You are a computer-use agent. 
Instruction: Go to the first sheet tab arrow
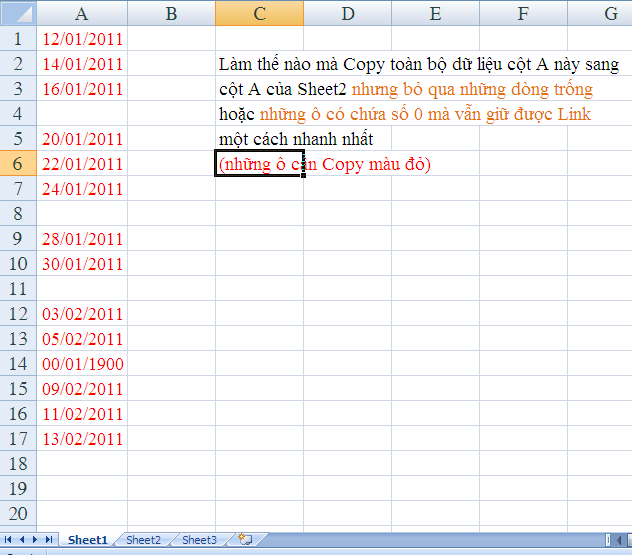tap(8, 540)
